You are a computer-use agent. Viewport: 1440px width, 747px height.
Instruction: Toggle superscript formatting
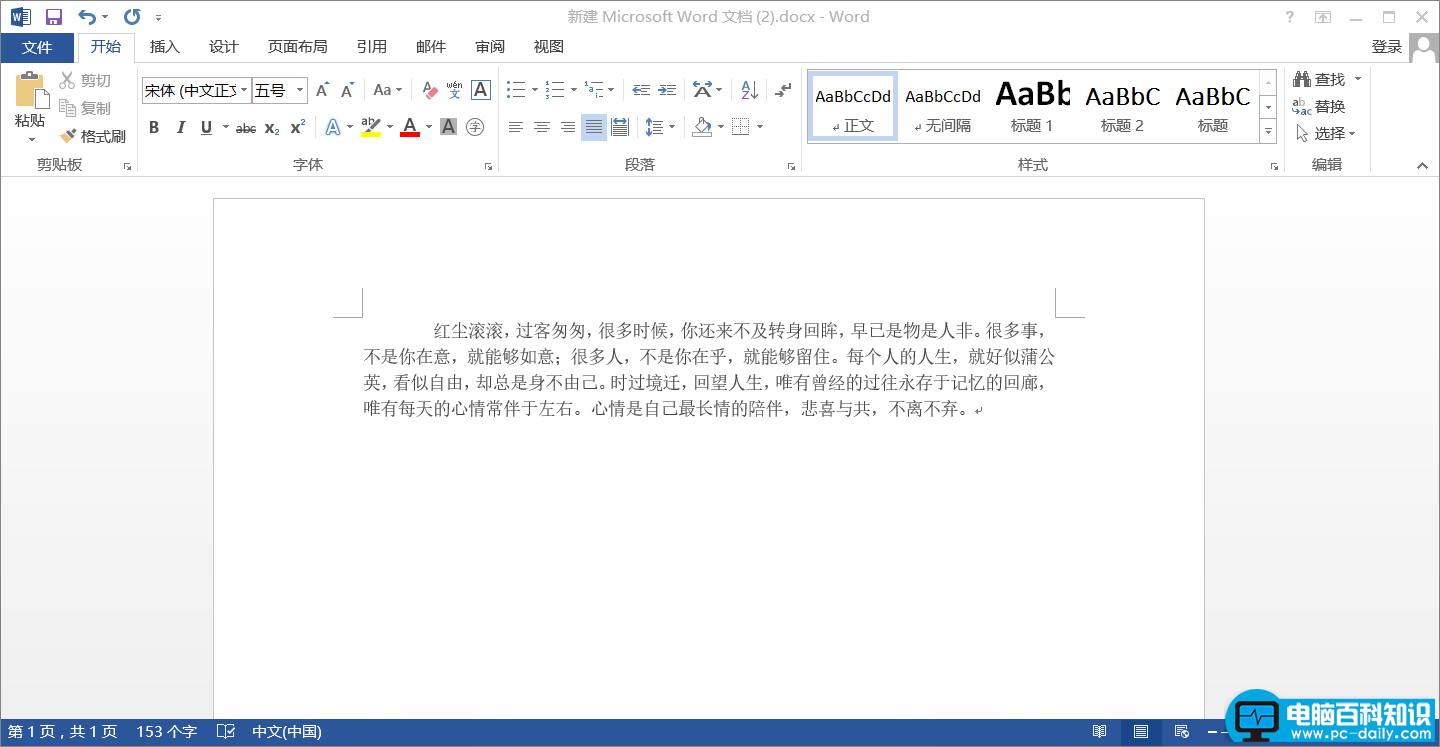[297, 127]
